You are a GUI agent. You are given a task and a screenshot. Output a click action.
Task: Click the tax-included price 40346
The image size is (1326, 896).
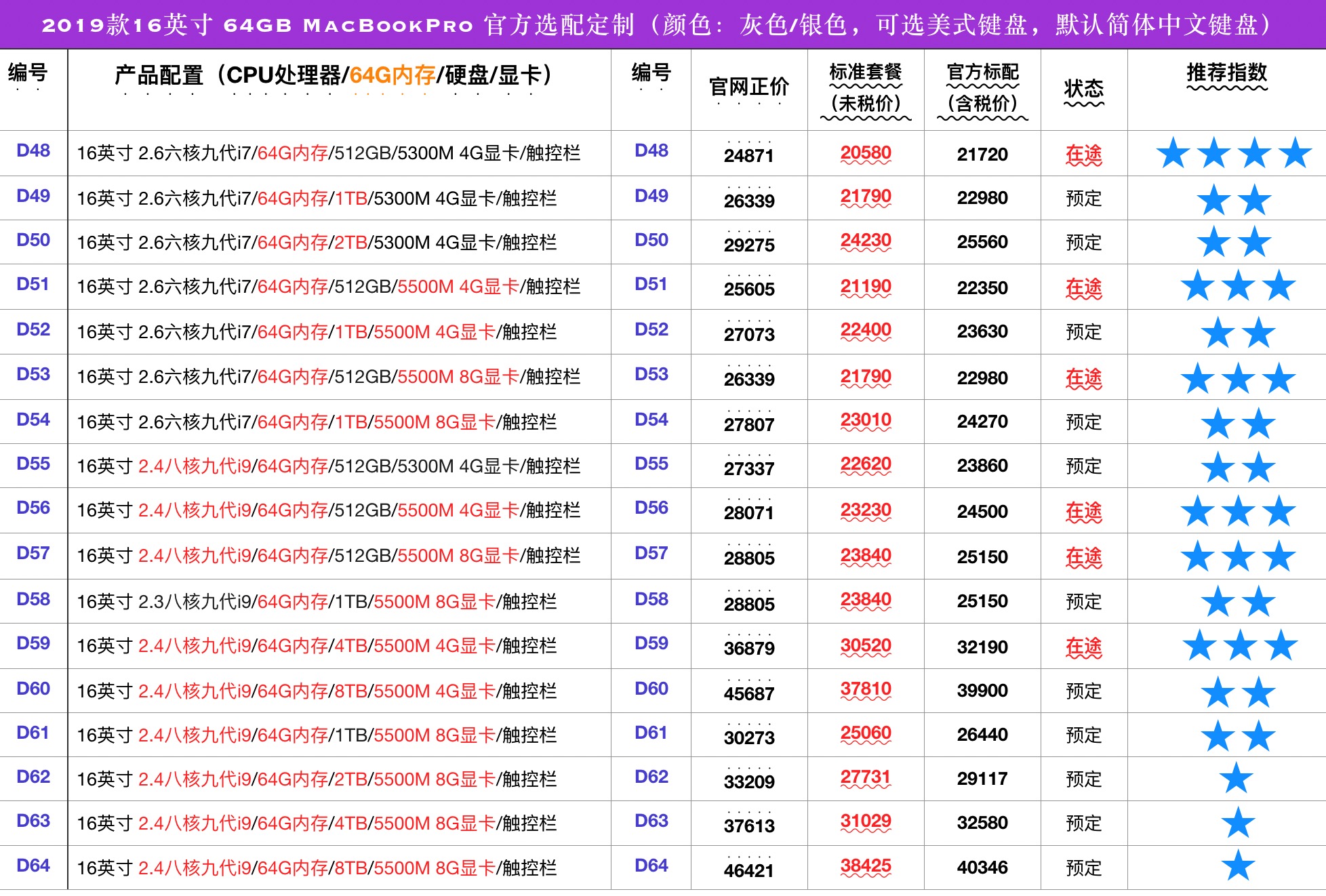pos(982,868)
